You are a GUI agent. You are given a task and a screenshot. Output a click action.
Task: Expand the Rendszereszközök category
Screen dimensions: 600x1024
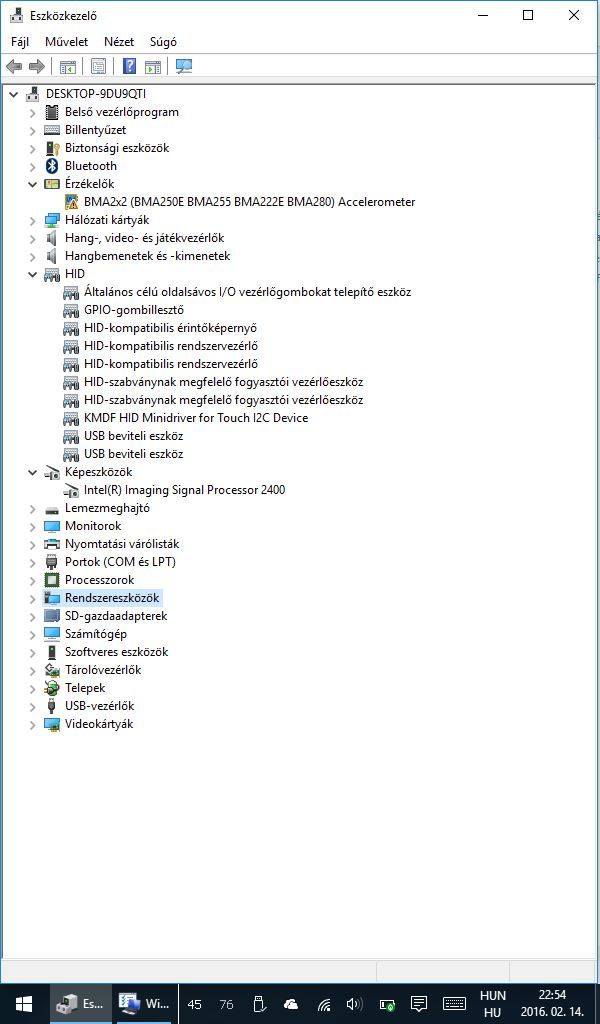(x=33, y=598)
